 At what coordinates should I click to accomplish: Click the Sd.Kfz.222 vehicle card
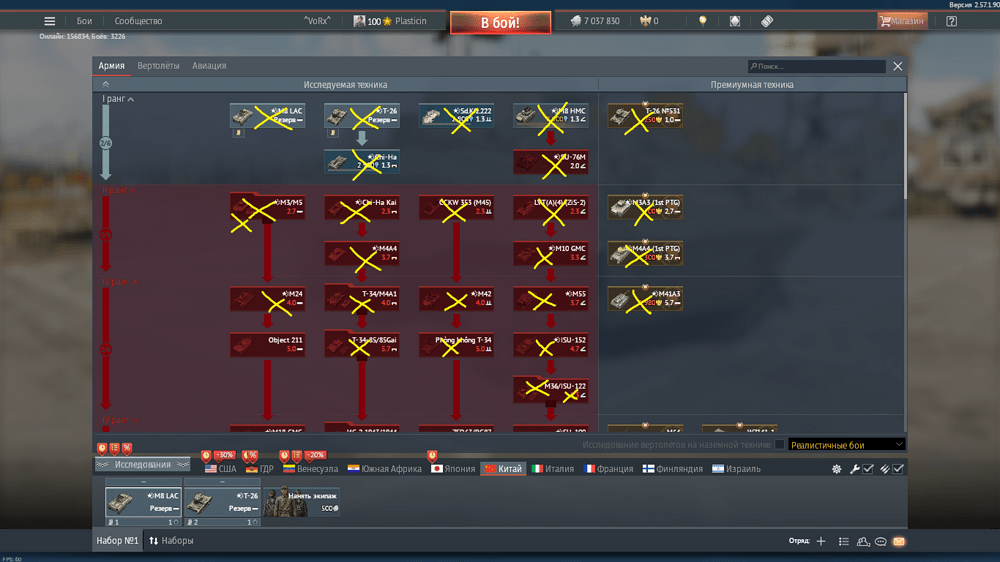click(x=456, y=115)
